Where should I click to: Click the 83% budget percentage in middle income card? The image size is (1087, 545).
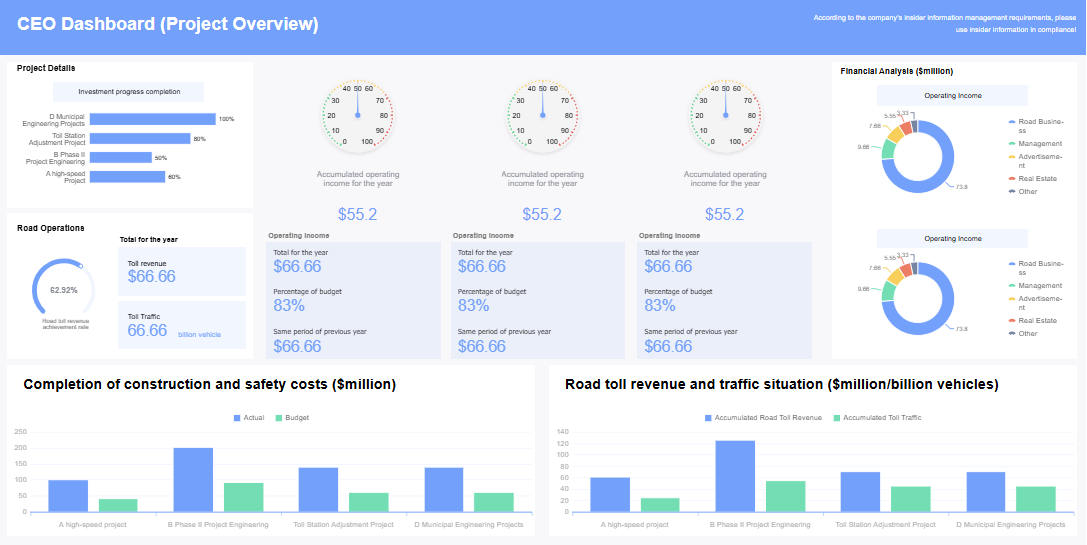473,306
